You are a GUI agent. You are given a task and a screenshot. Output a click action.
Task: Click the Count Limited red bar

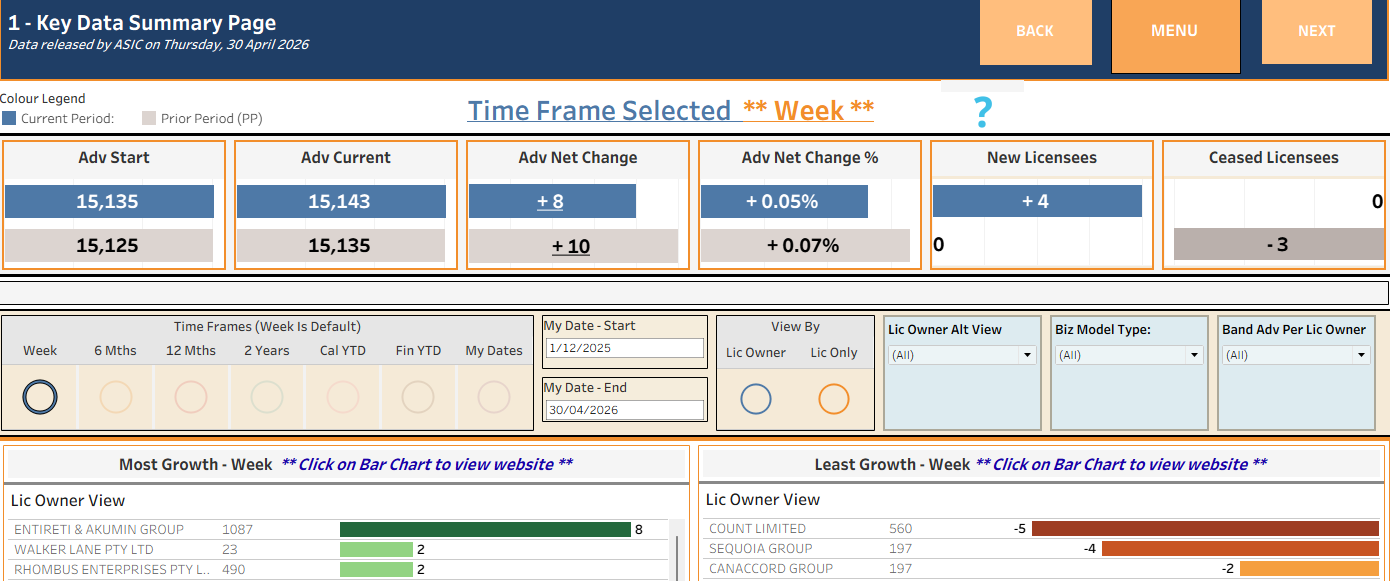[x=1206, y=528]
